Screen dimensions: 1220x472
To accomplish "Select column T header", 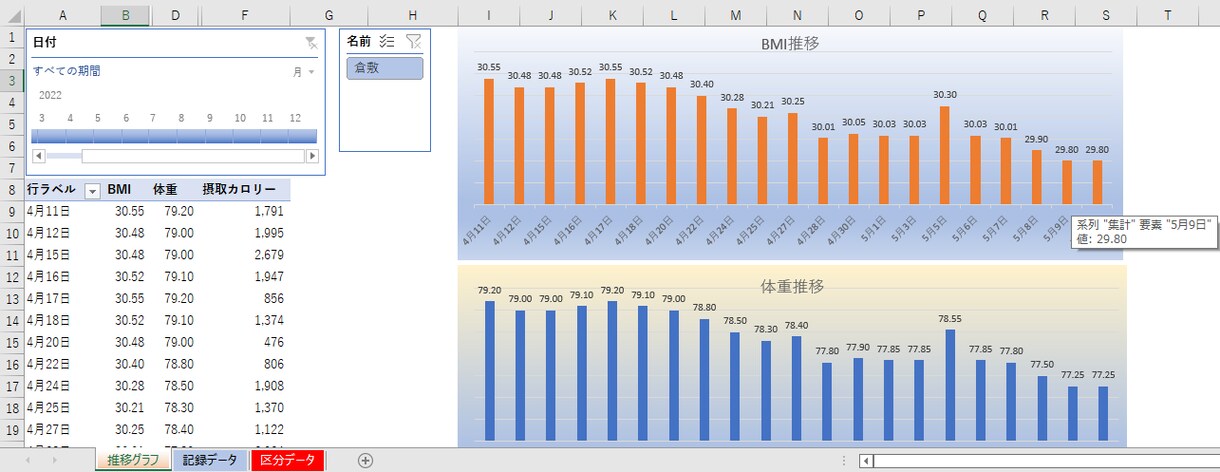I will pos(1167,15).
